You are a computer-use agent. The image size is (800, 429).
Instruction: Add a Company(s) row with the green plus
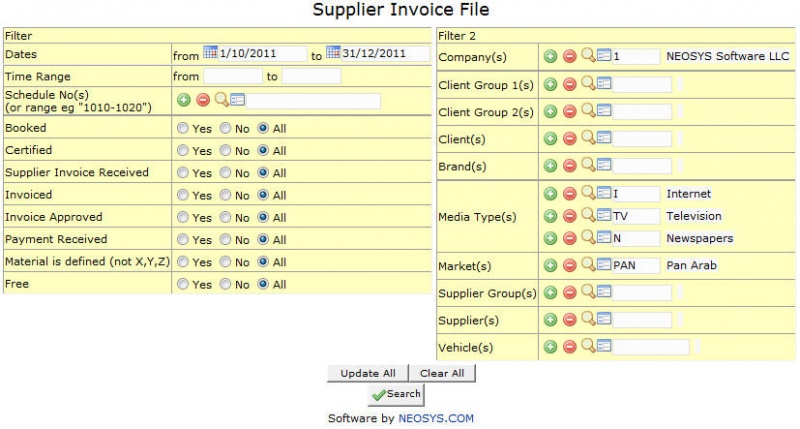point(550,56)
